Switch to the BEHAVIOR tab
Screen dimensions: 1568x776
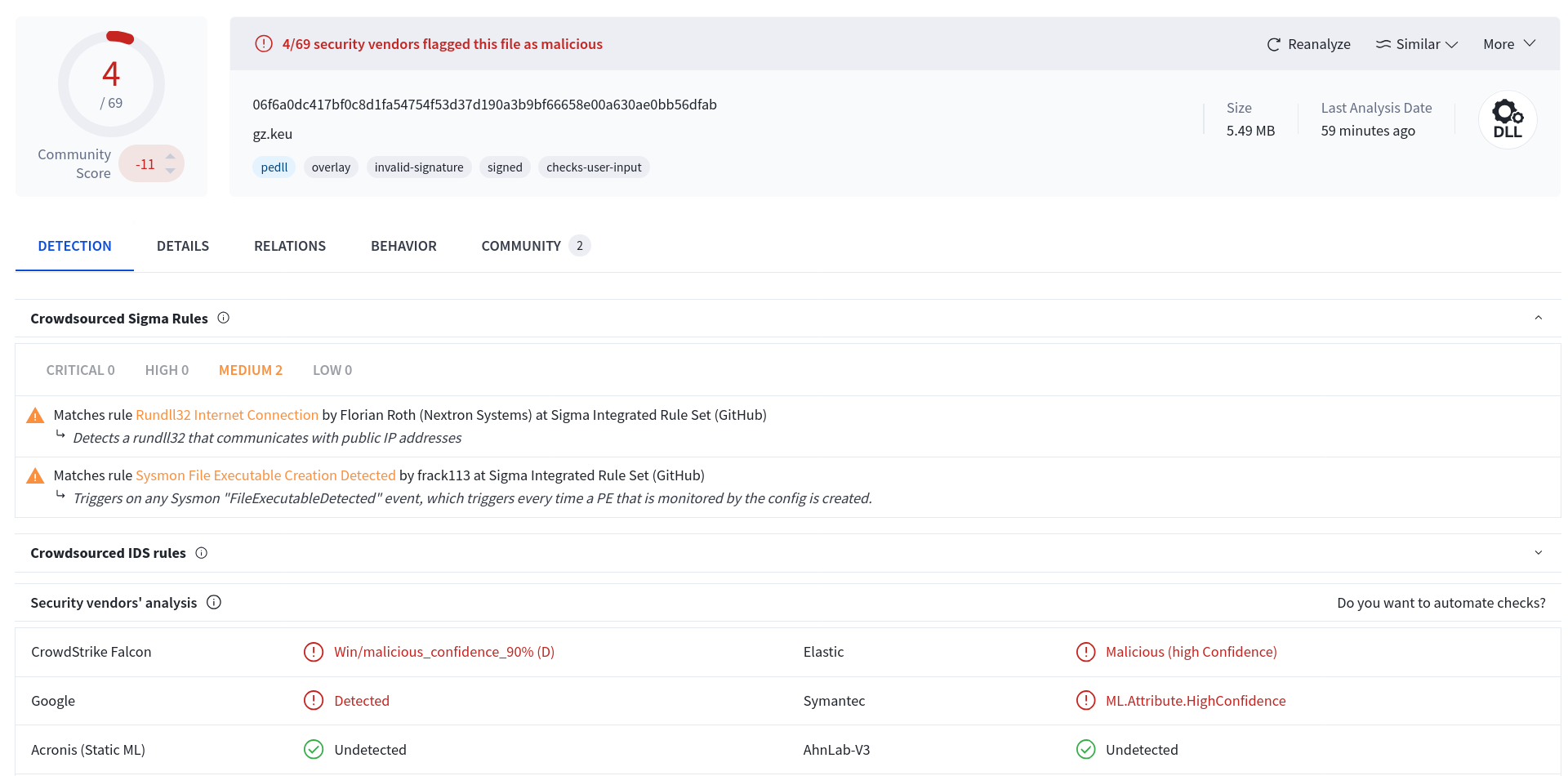403,246
